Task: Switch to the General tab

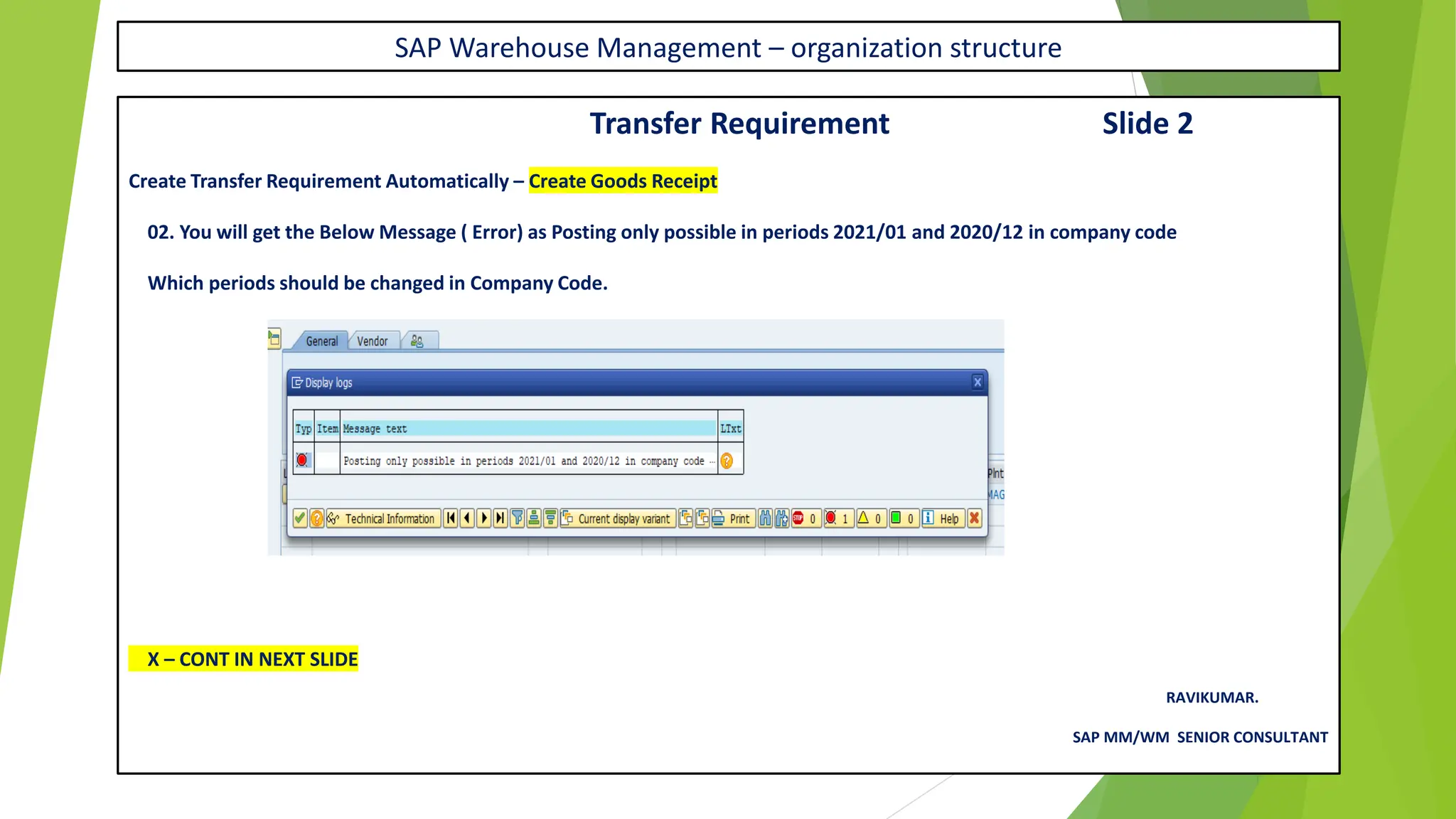Action: pyautogui.click(x=322, y=341)
